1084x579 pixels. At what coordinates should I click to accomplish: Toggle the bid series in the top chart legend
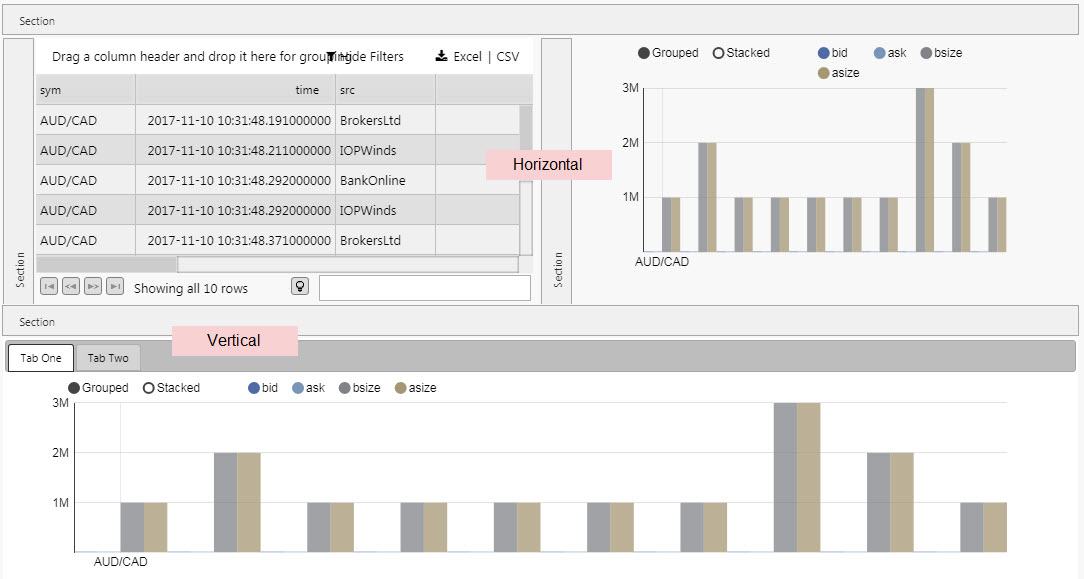pyautogui.click(x=824, y=53)
